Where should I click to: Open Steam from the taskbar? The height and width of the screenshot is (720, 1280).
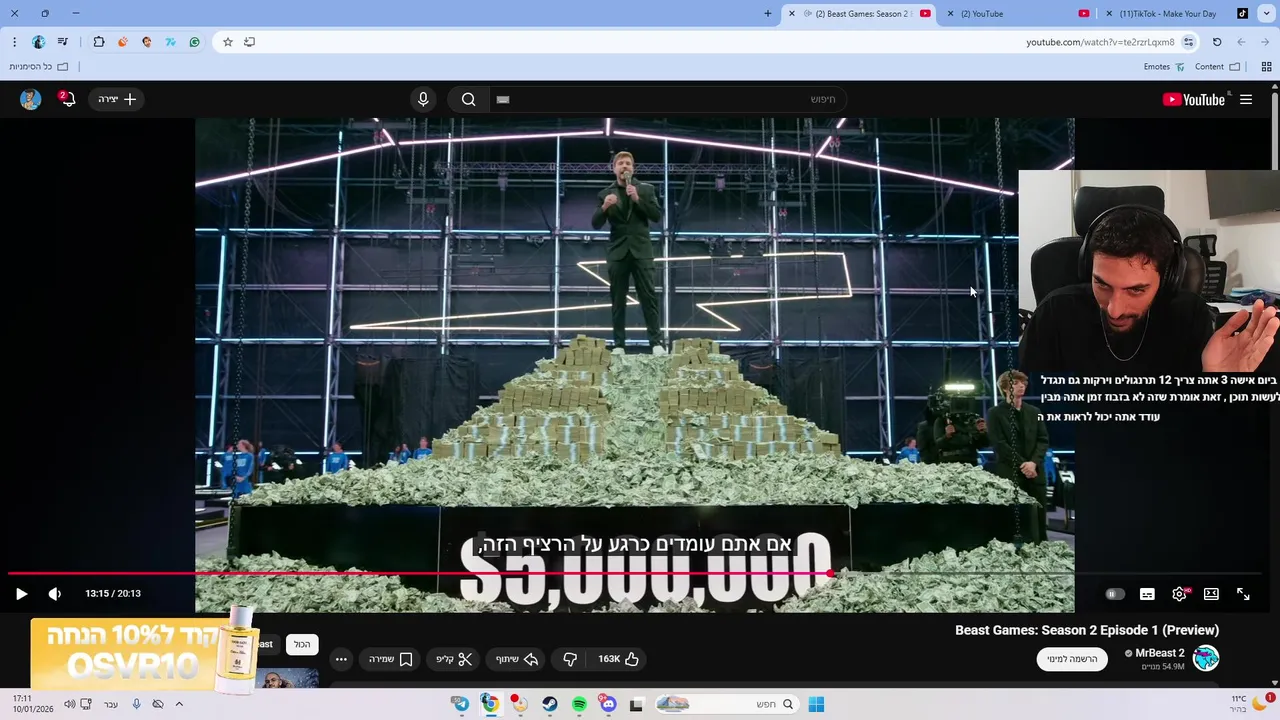[x=550, y=704]
